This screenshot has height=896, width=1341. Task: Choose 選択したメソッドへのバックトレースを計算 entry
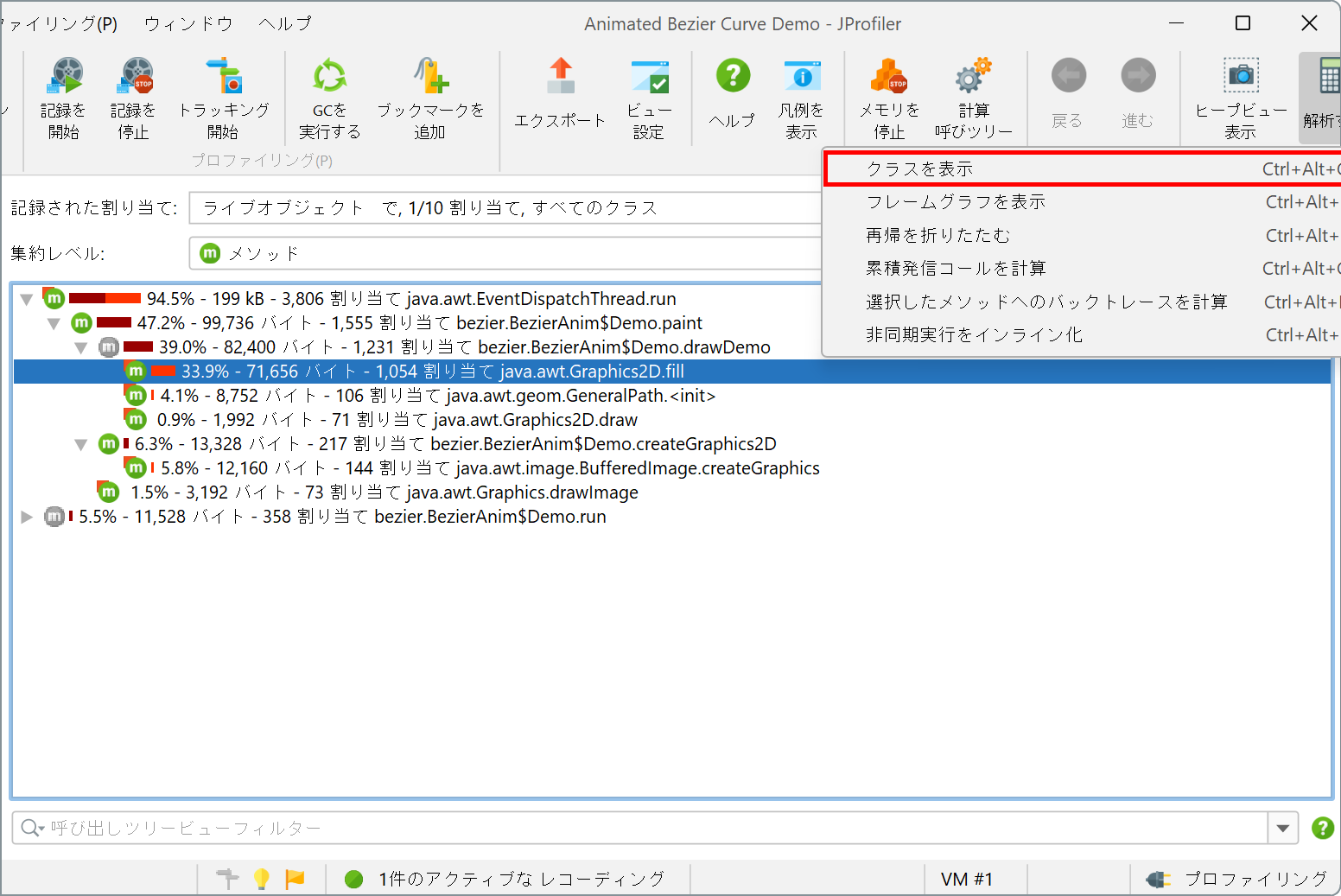[x=1084, y=302]
